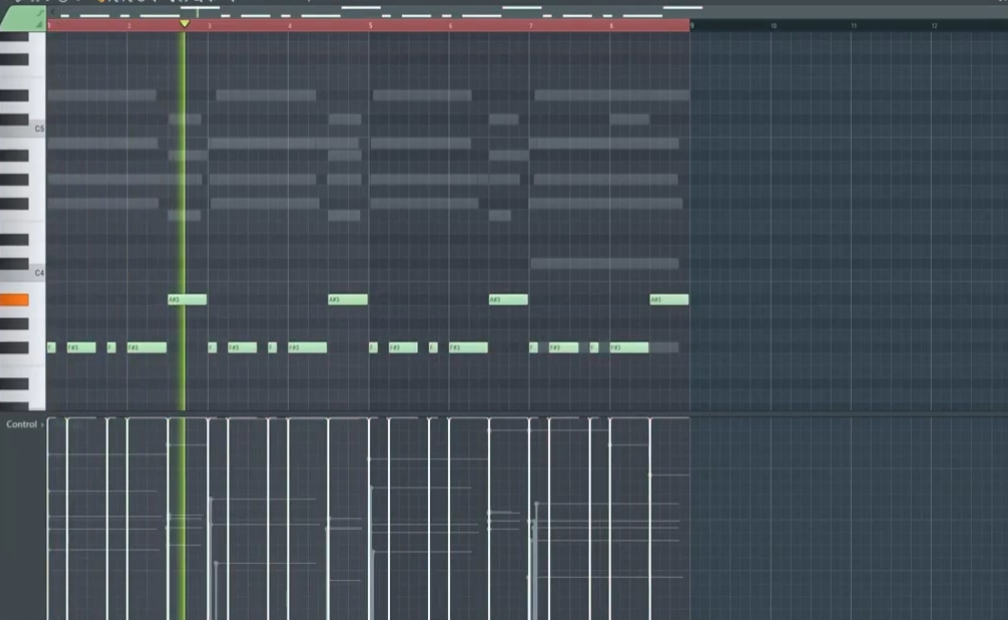1008x620 pixels.
Task: Click the green piano roll corner button
Action: coord(23,19)
